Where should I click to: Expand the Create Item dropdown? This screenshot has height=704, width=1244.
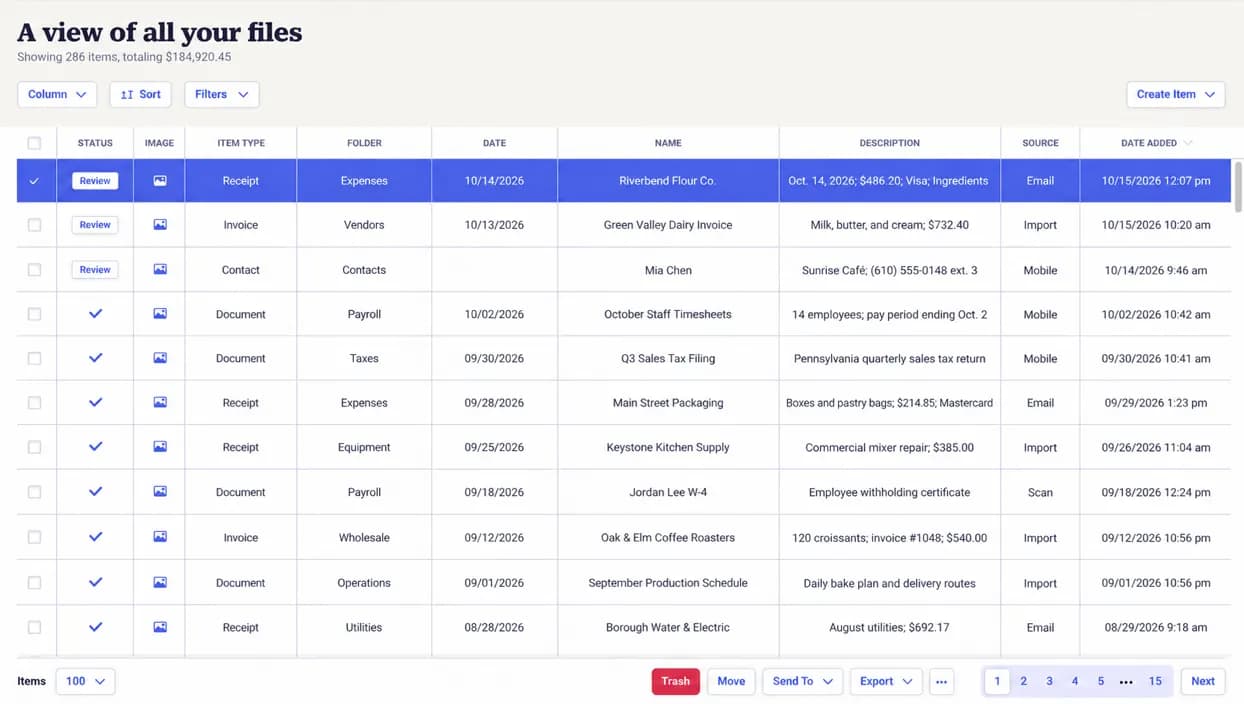pyautogui.click(x=1176, y=94)
